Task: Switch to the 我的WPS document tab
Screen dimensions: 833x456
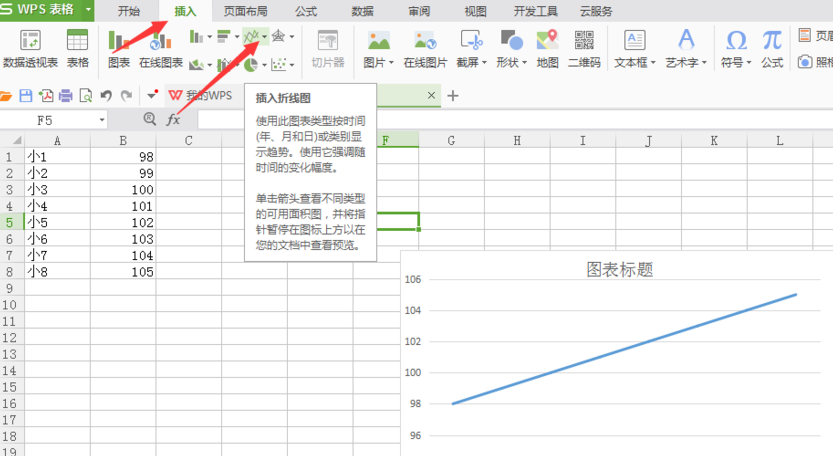Action: pyautogui.click(x=200, y=96)
